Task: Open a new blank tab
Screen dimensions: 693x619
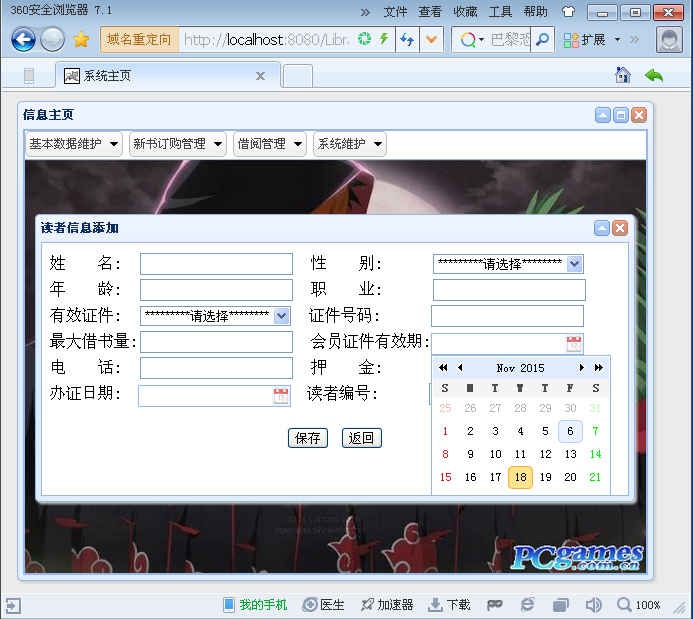Action: [297, 76]
